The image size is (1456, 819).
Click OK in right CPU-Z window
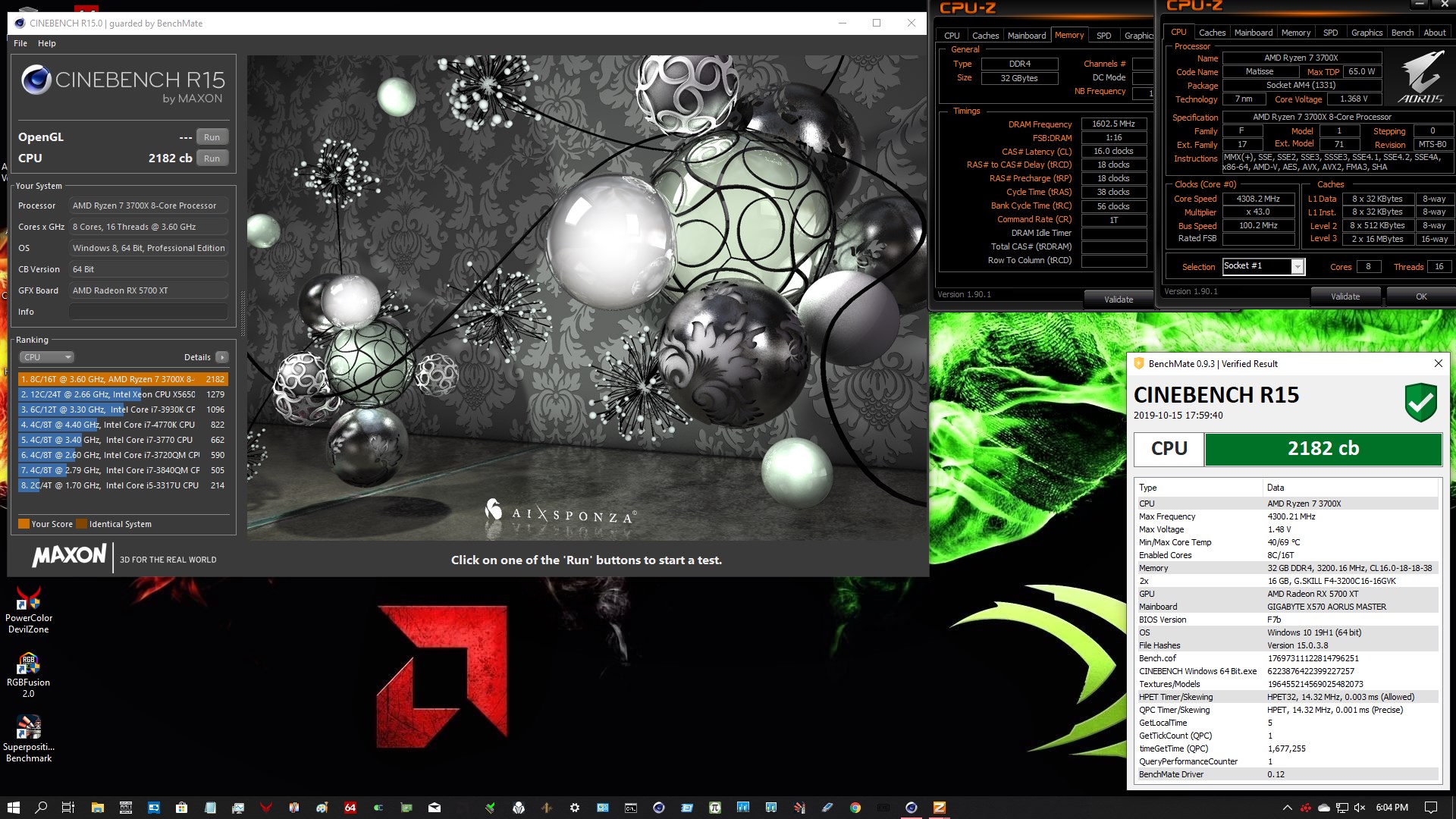1421,297
